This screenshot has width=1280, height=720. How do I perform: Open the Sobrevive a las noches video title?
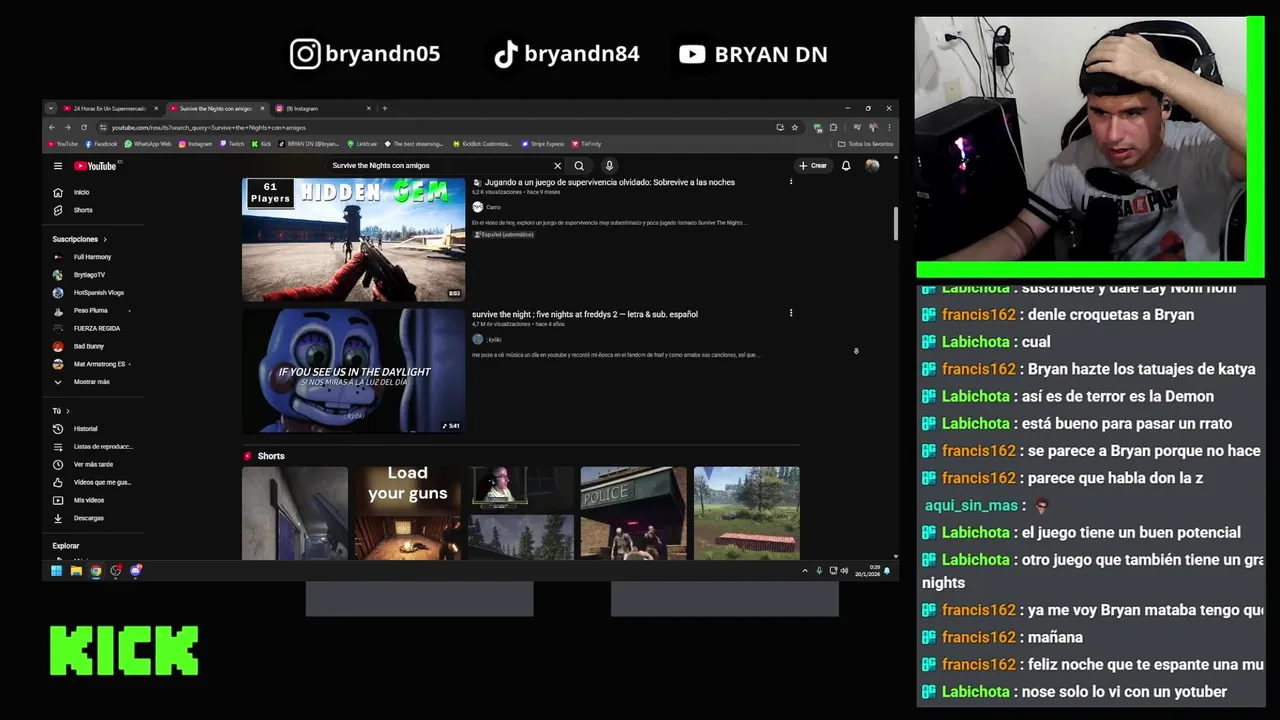tap(610, 182)
